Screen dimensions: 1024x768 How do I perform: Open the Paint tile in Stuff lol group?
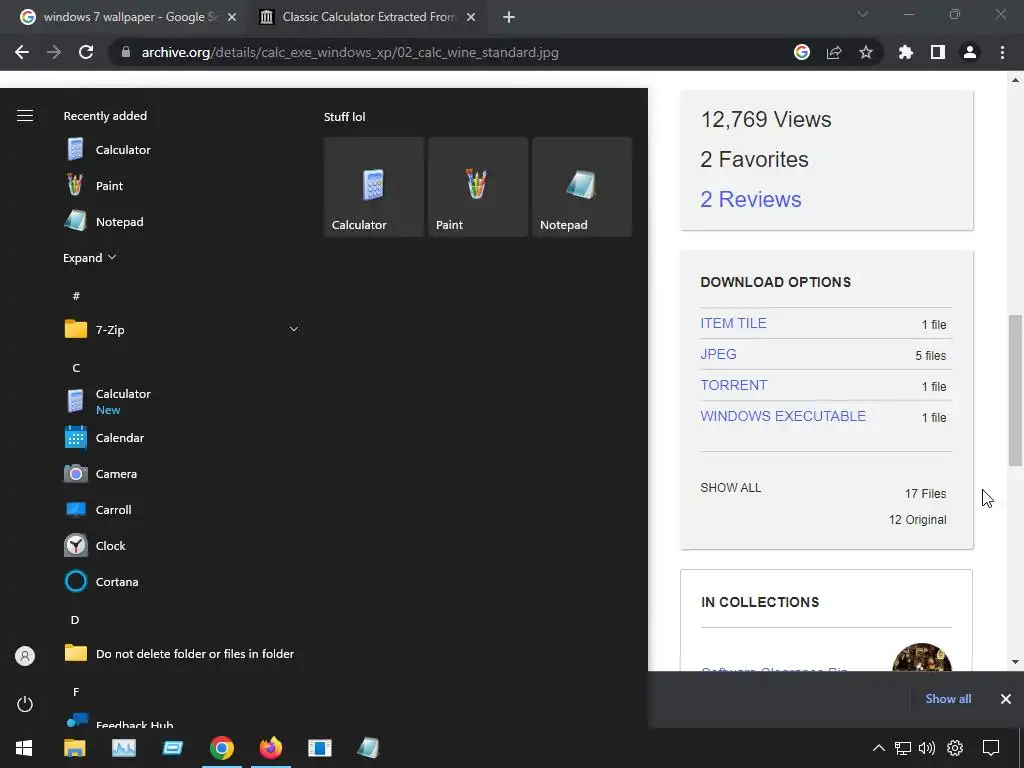478,187
